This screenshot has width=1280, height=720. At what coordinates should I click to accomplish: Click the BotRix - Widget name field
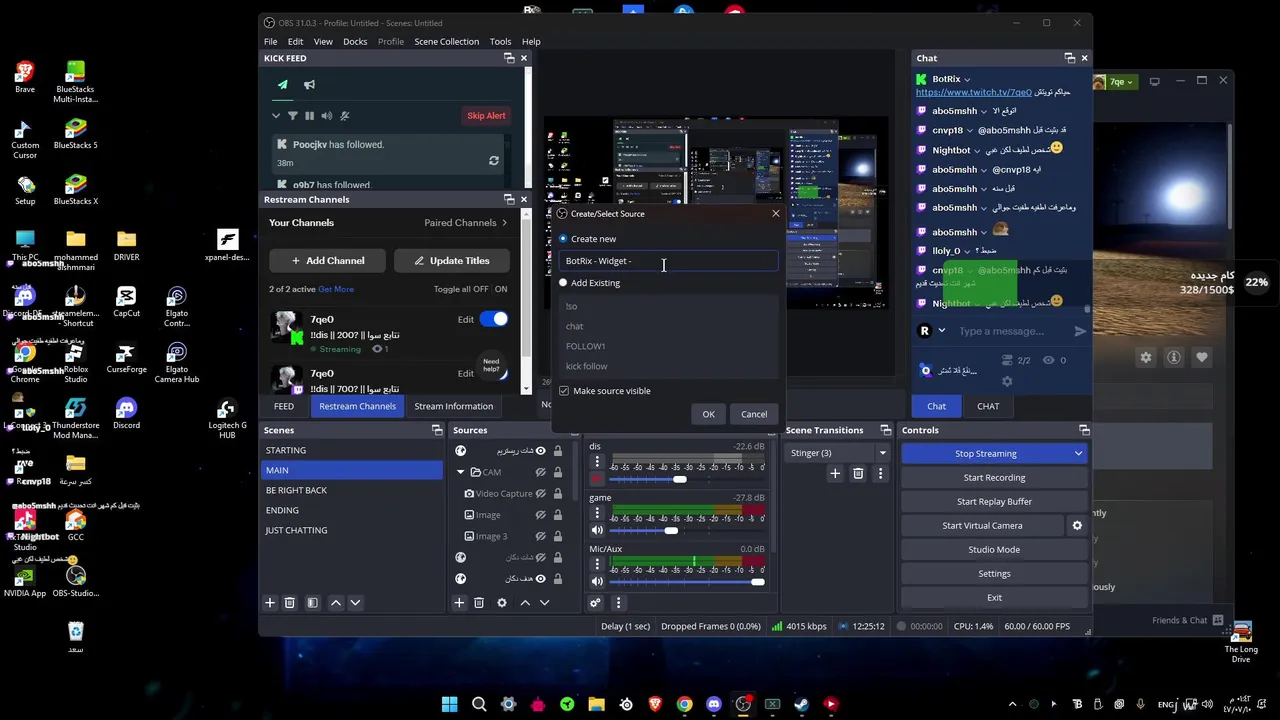point(669,261)
